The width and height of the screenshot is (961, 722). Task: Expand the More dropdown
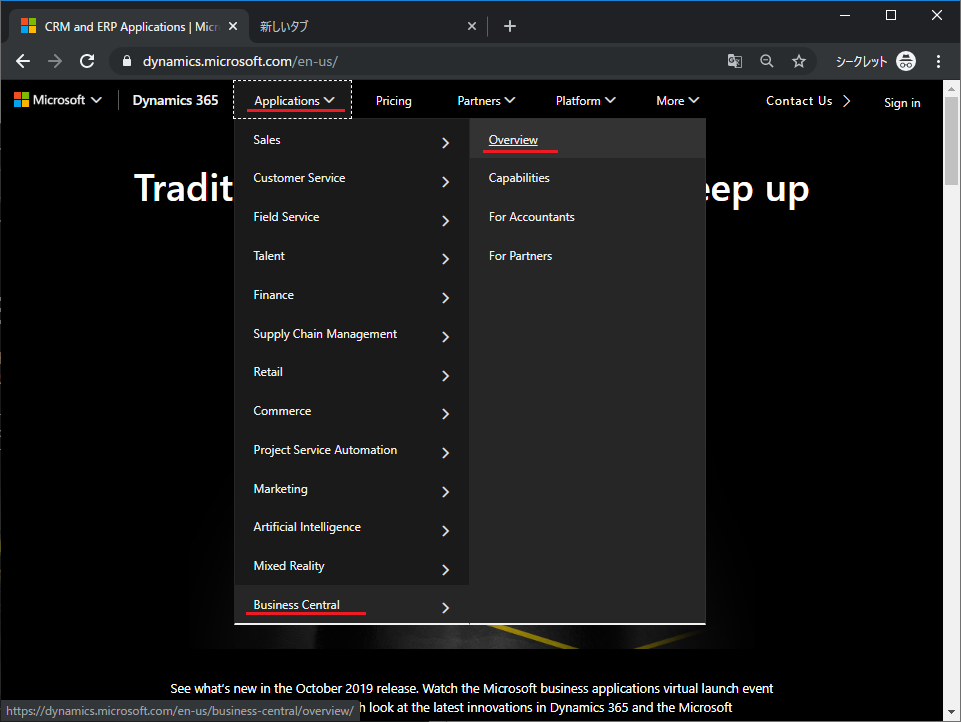[x=677, y=101]
